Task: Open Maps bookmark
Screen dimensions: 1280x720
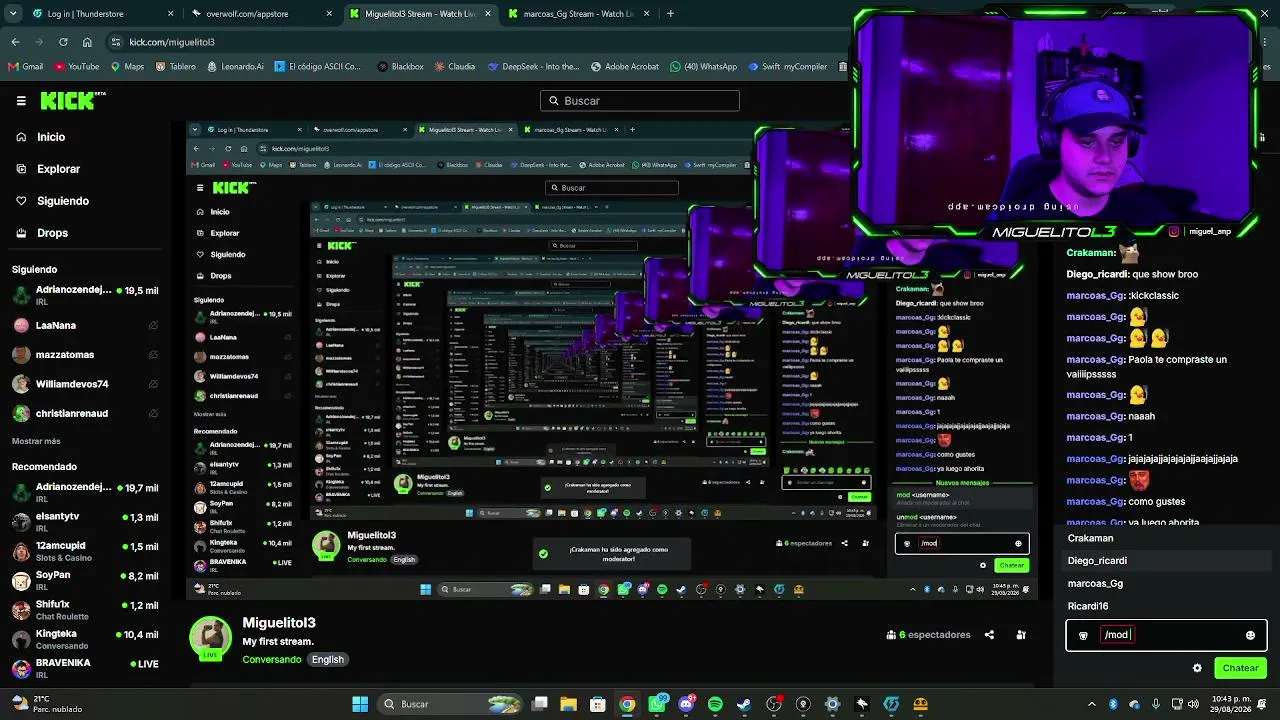Action: (127, 67)
